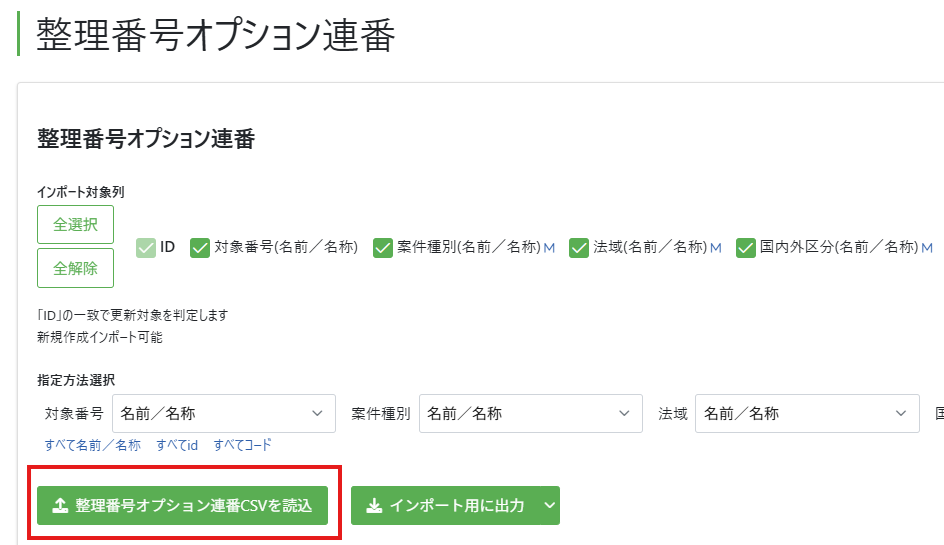The height and width of the screenshot is (545, 944).
Task: Click M marker beside 案件種別 checkbox label
Action: 549,248
